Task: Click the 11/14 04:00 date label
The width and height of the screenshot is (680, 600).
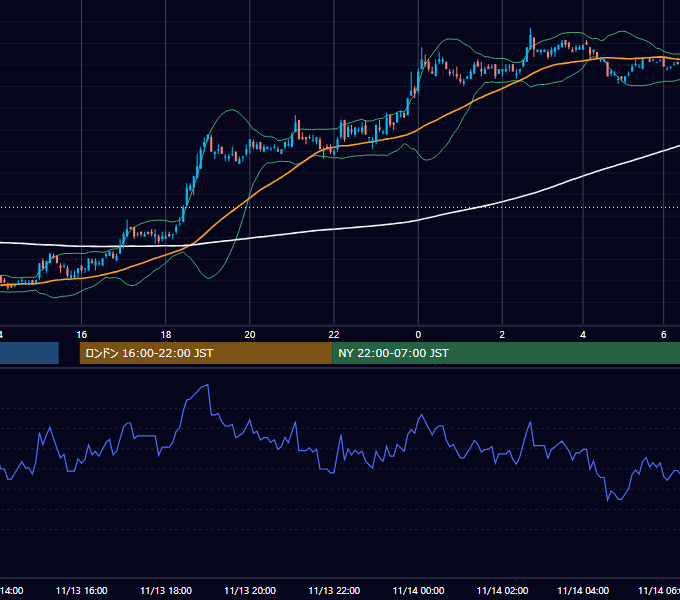Action: click(x=583, y=590)
